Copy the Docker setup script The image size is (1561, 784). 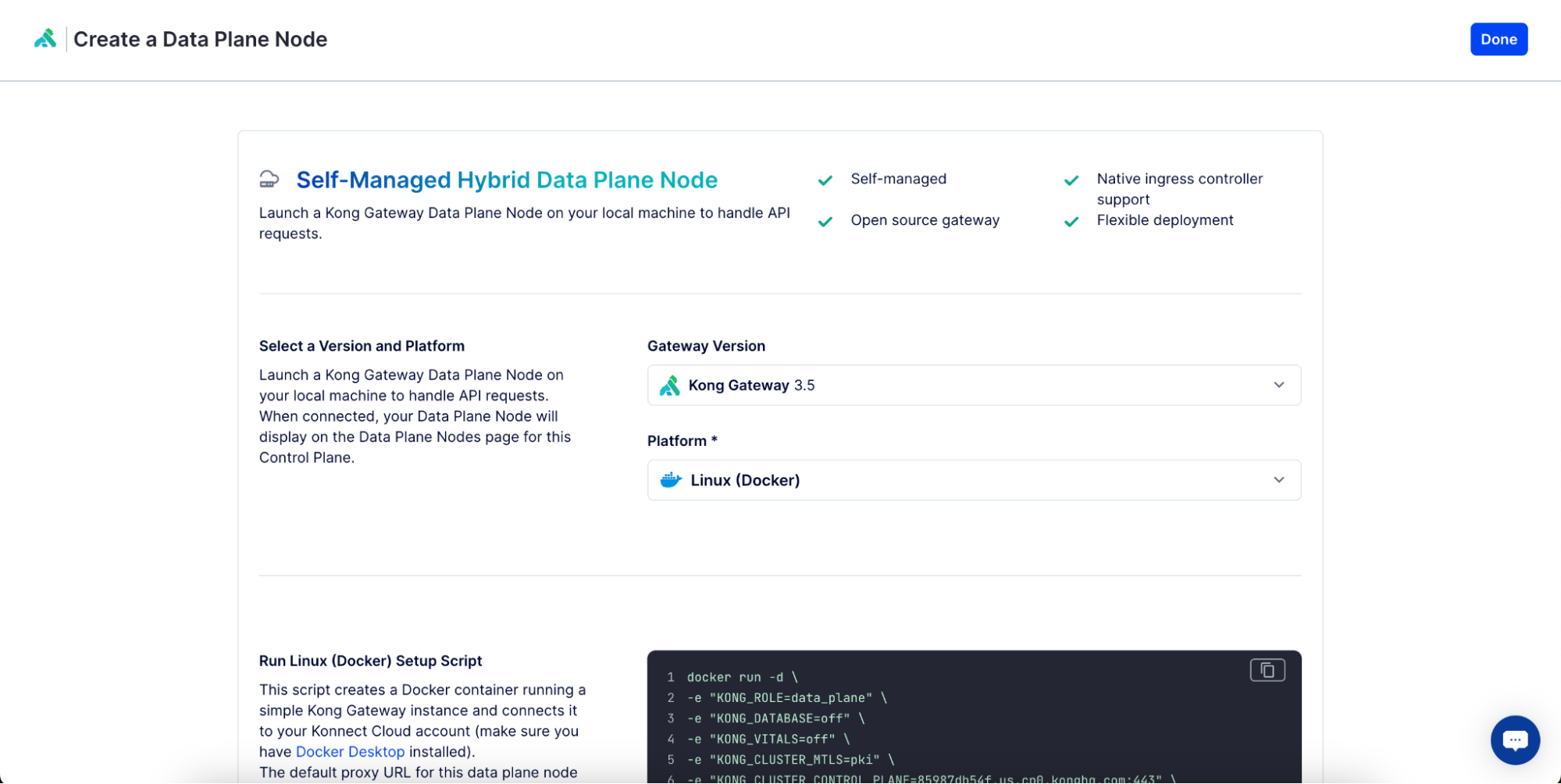(x=1267, y=670)
